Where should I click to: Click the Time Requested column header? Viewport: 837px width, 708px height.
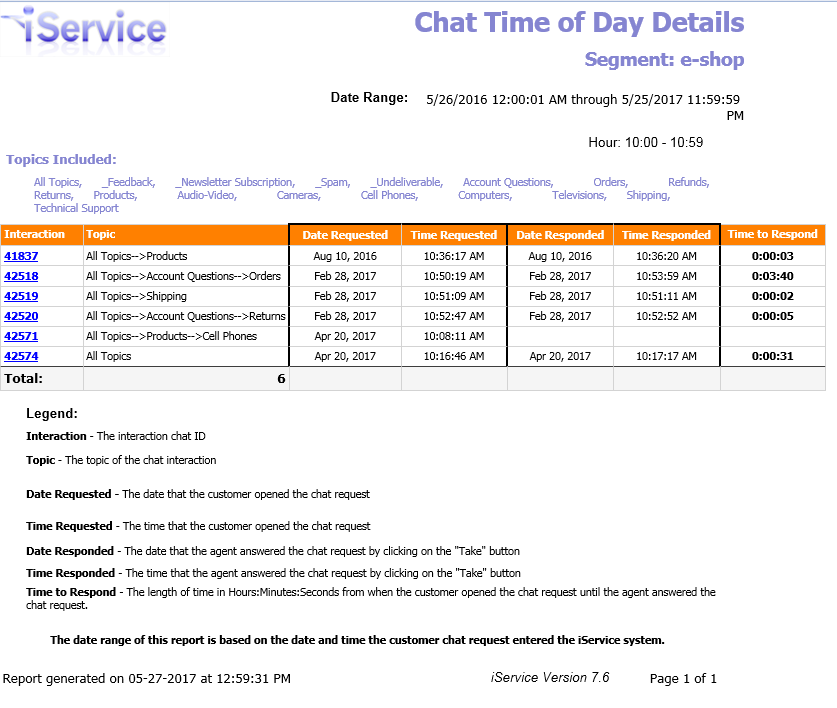click(x=454, y=235)
